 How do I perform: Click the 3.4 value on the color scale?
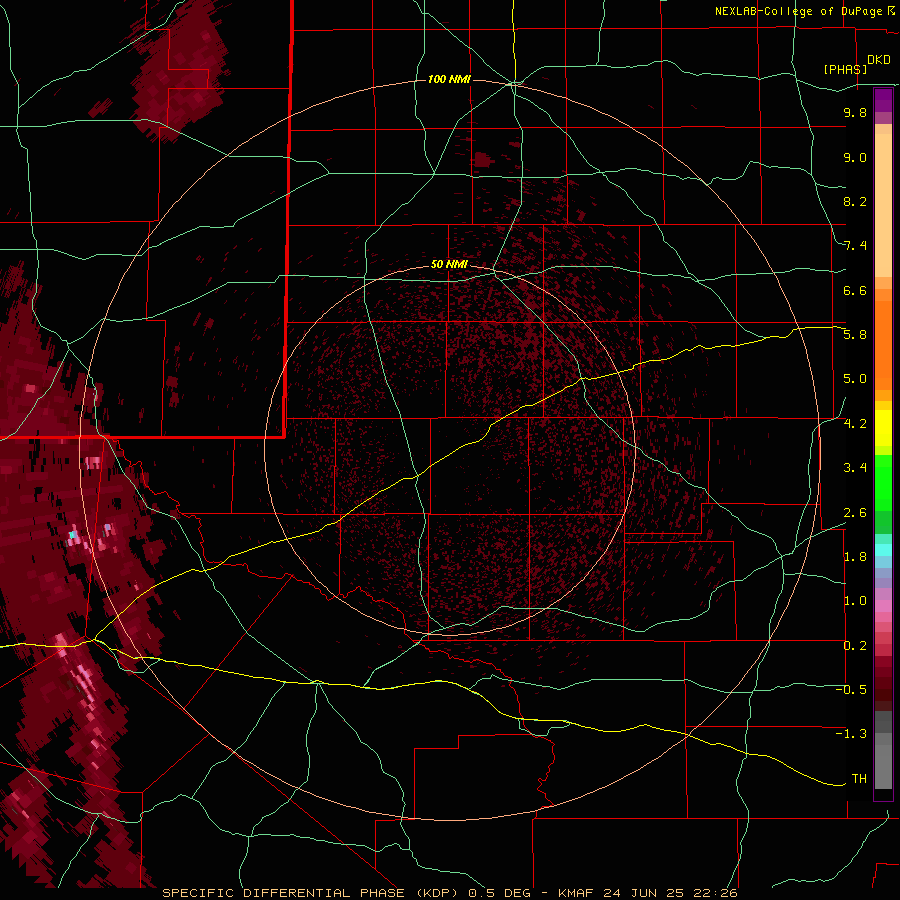click(x=855, y=468)
